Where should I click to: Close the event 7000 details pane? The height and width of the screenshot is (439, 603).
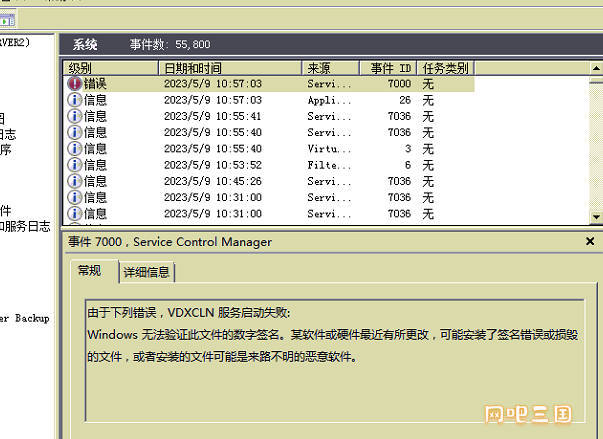590,241
